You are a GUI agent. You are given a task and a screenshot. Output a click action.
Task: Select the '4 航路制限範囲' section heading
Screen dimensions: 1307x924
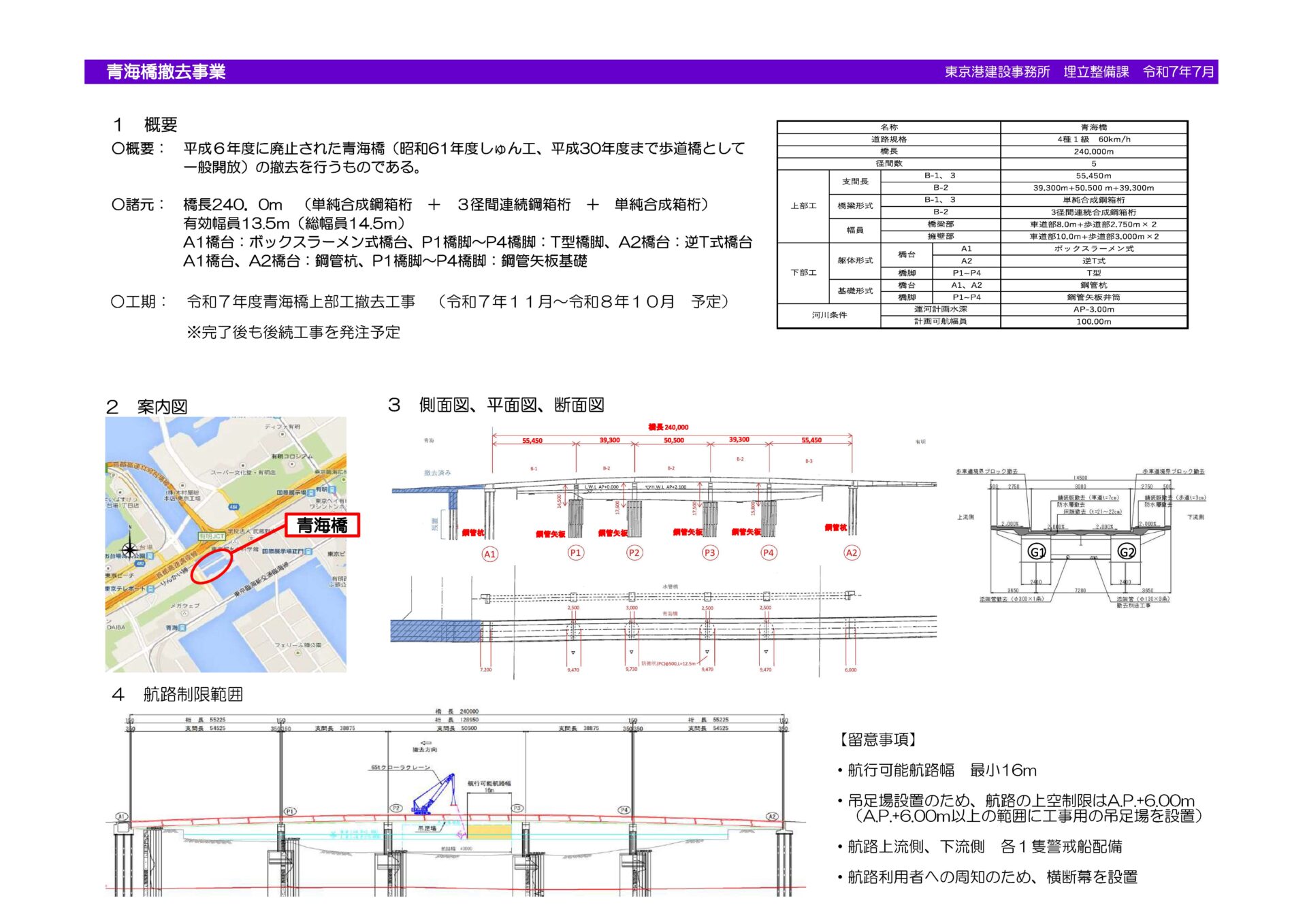click(x=177, y=694)
